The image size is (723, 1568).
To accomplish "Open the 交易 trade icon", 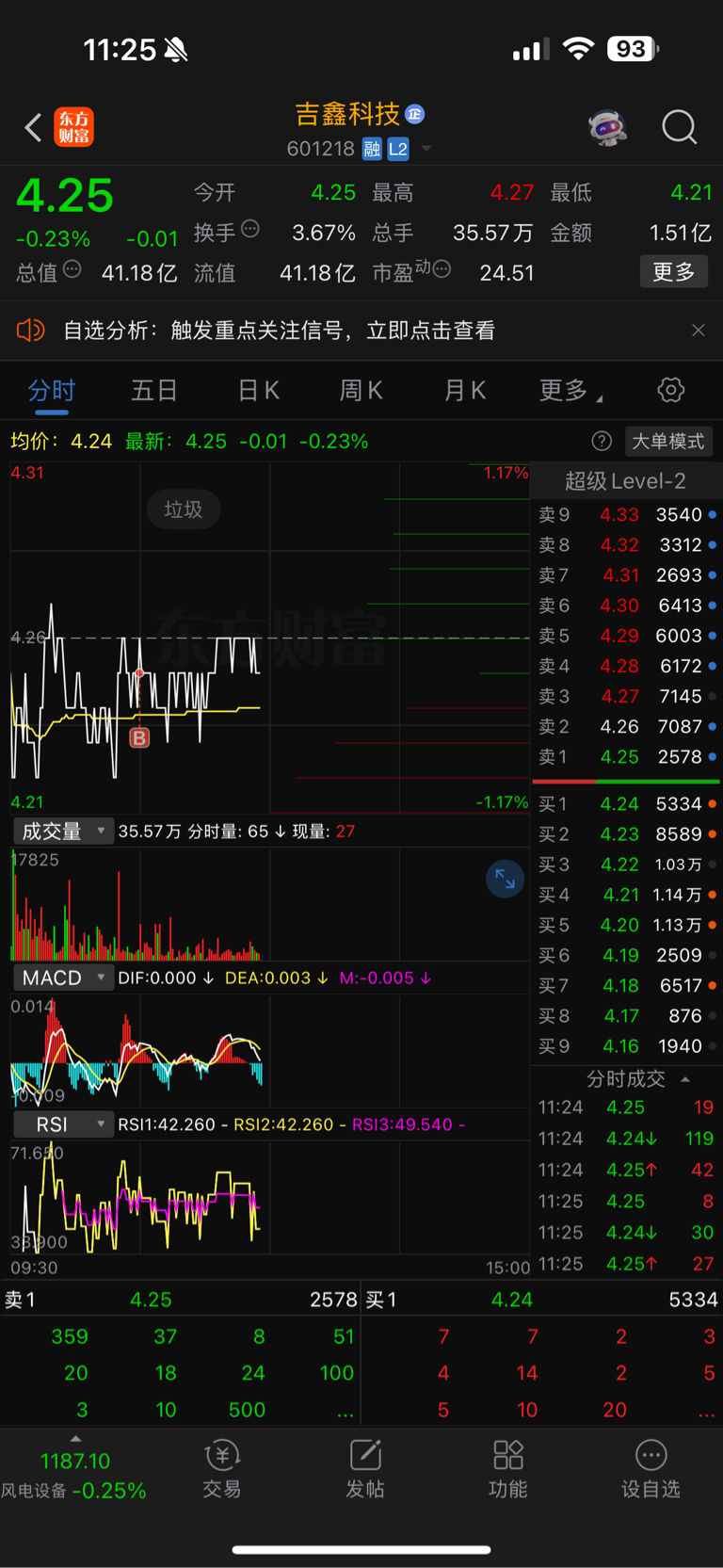I will (x=222, y=1469).
